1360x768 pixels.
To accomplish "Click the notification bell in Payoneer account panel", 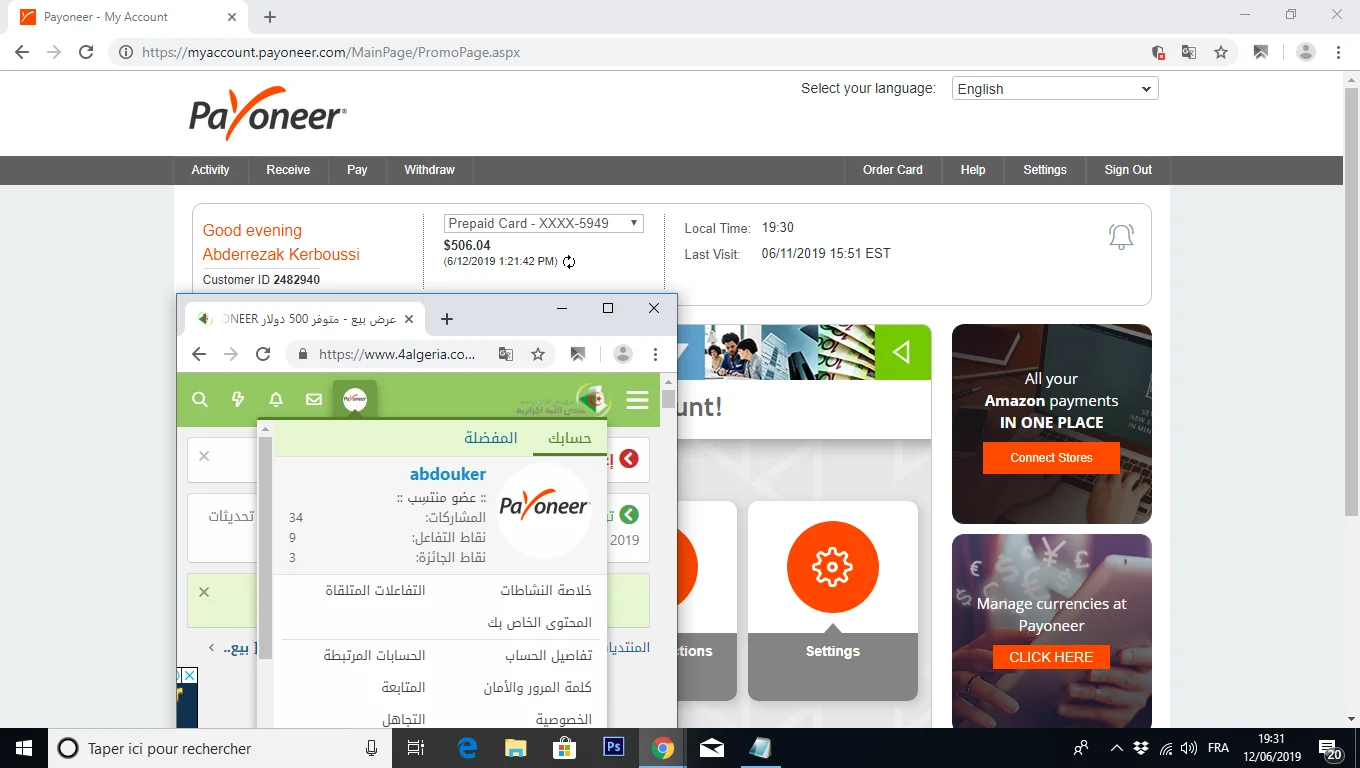I will click(x=1121, y=237).
